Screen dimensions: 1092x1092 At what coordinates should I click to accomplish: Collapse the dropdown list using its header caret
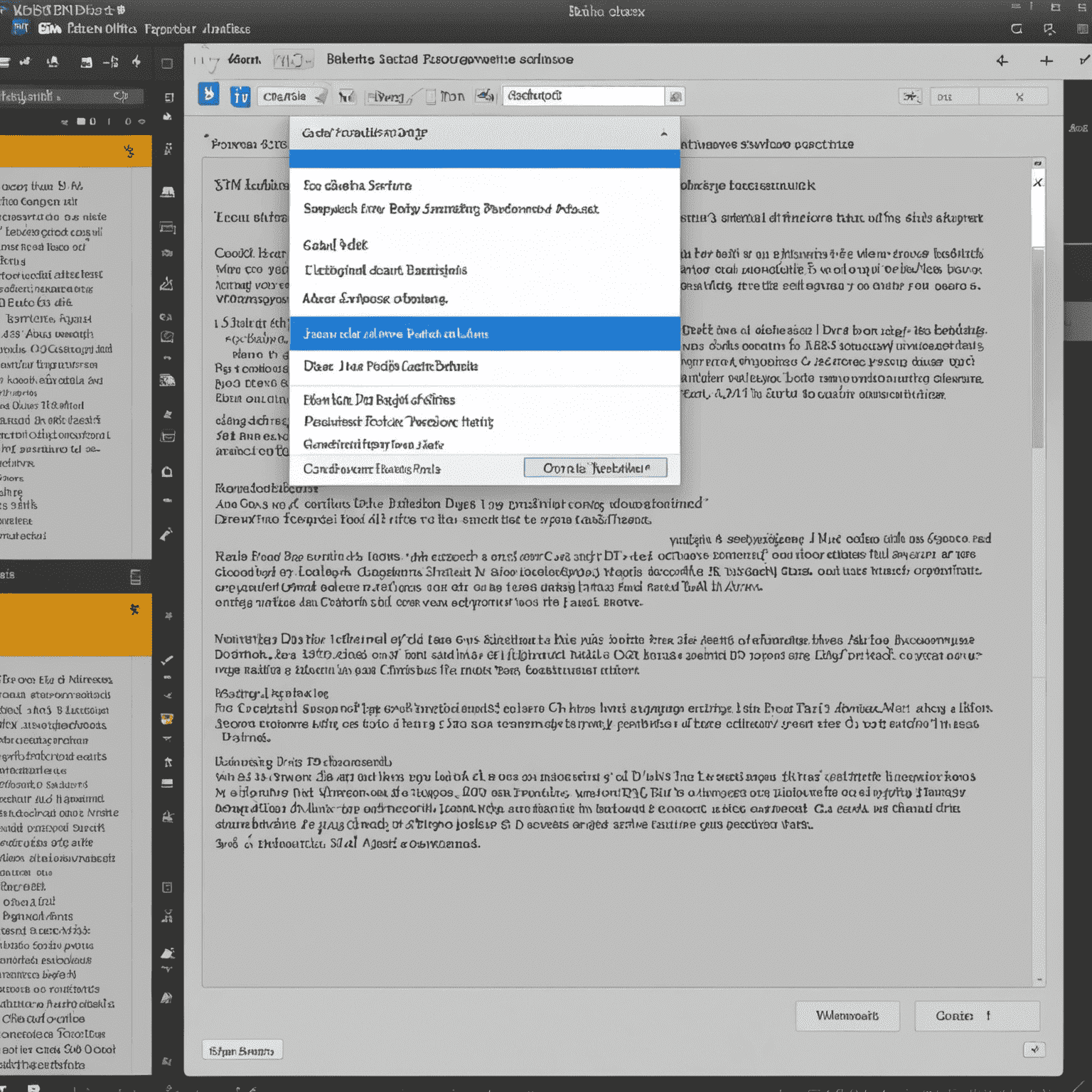(x=663, y=134)
